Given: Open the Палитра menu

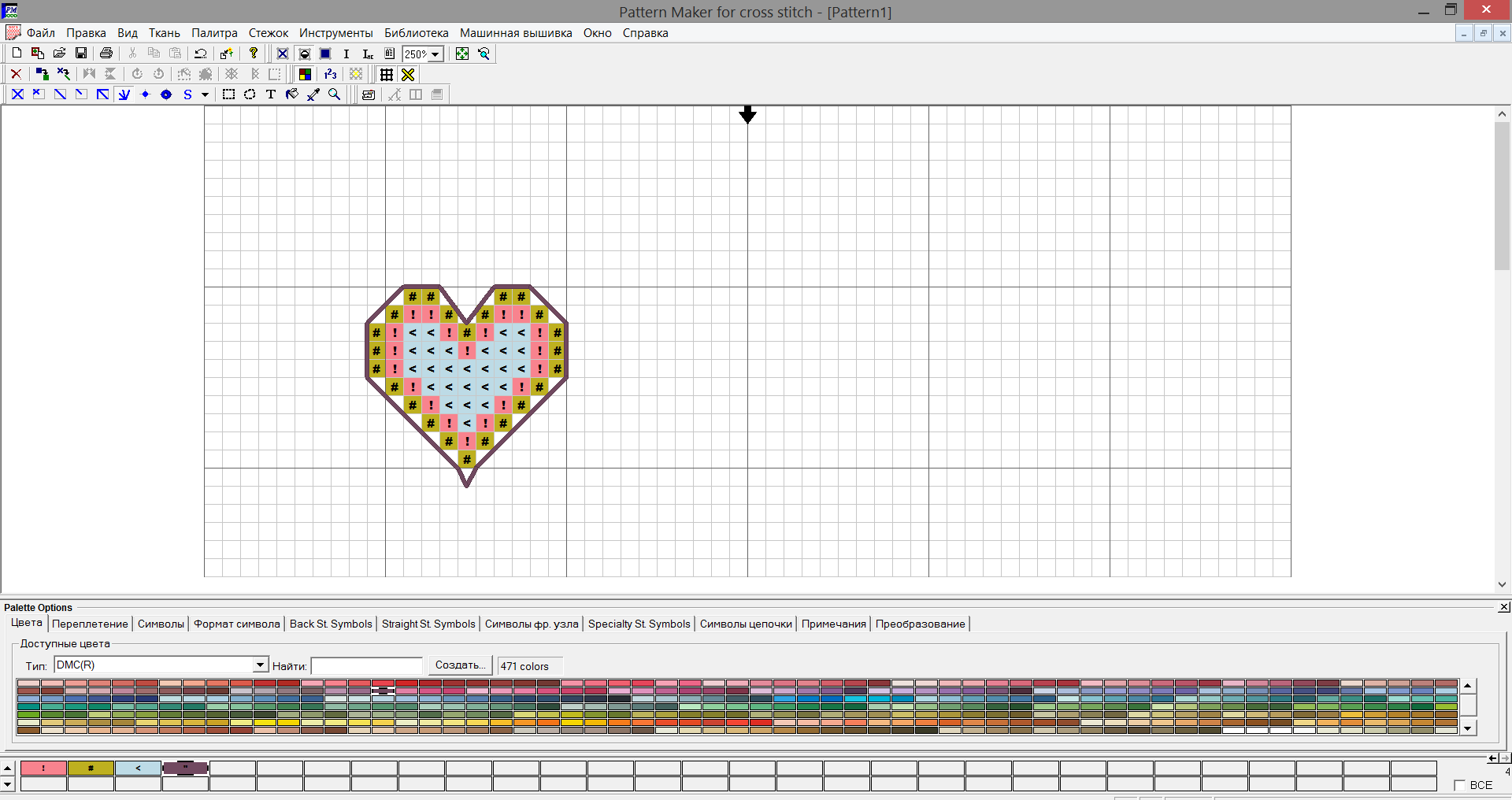Looking at the screenshot, I should [214, 33].
